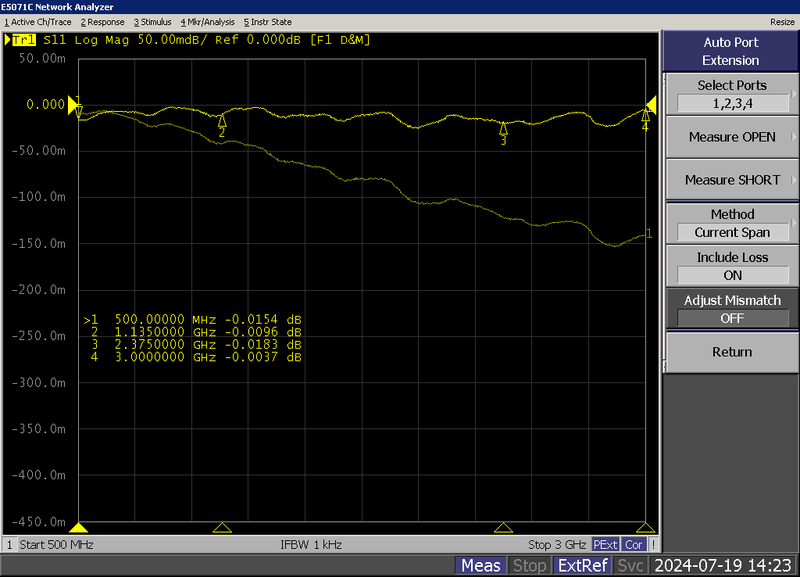
Task: Click the Start 500 MHz field
Action: [x=60, y=544]
